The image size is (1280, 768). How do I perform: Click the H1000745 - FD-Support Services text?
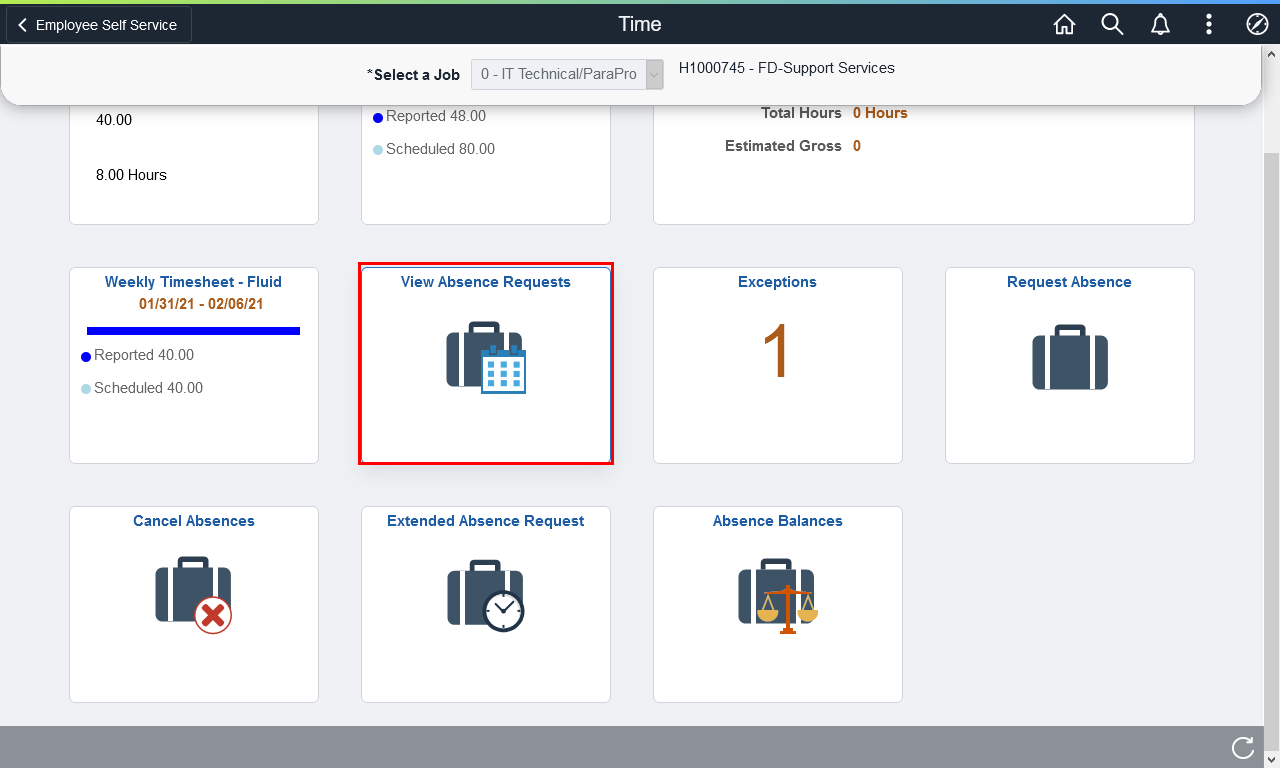(787, 68)
